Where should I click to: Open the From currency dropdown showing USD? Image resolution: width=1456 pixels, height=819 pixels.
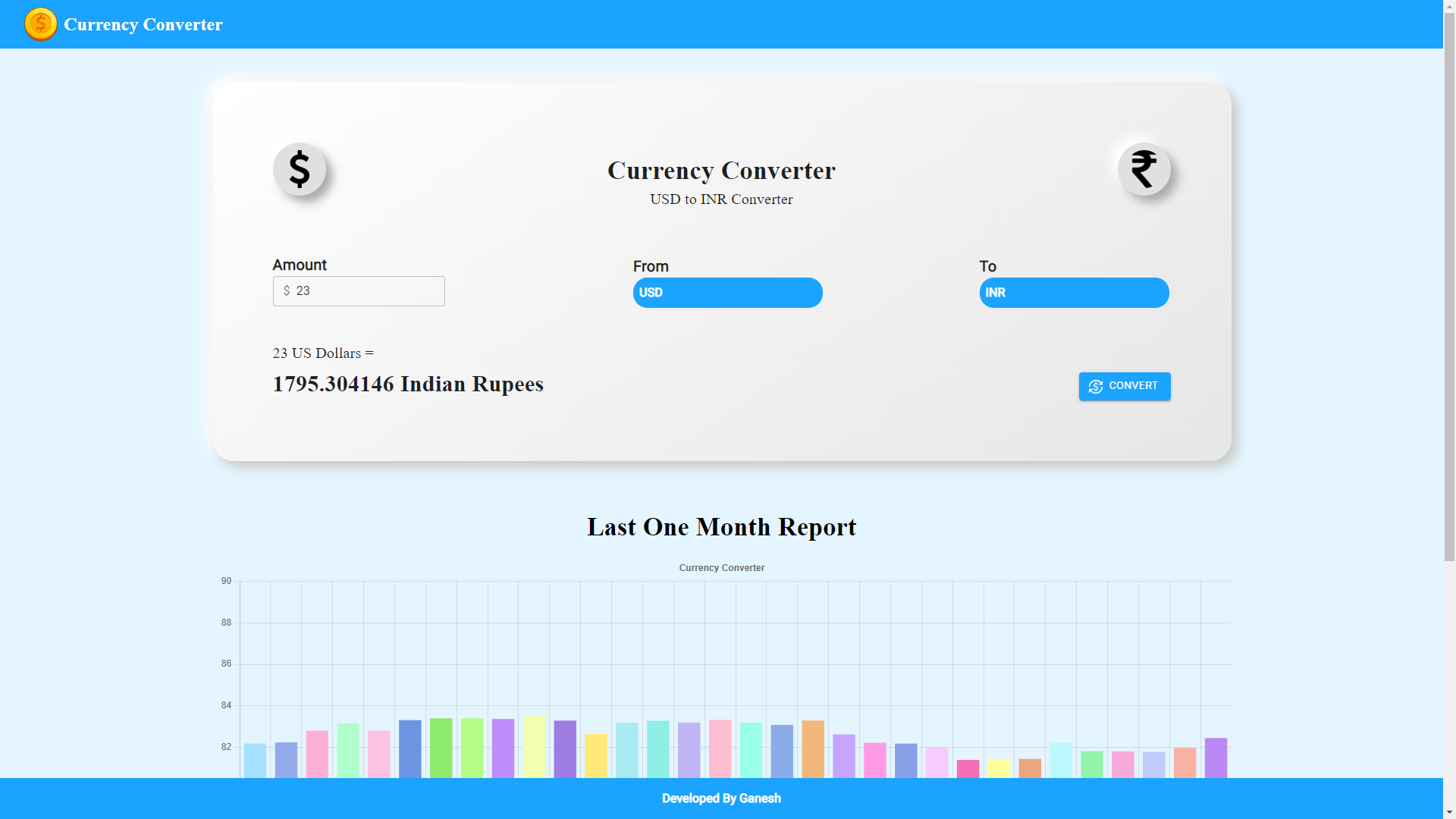tap(727, 293)
